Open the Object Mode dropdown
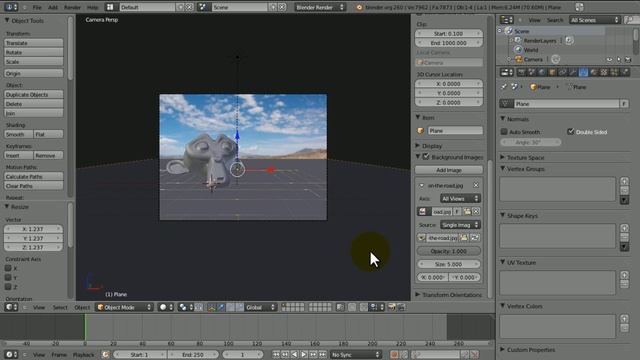Screen dimensions: 640x360 click(x=124, y=307)
